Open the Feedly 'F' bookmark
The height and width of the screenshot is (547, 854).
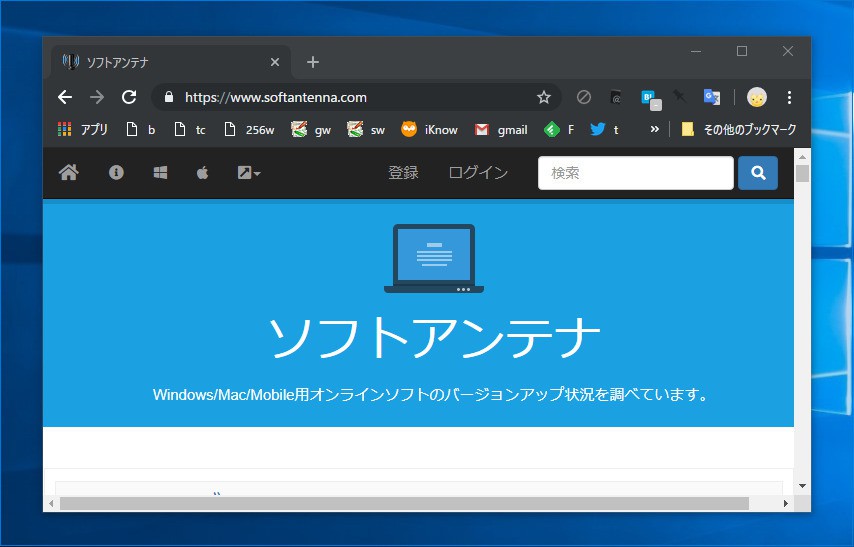(x=559, y=130)
